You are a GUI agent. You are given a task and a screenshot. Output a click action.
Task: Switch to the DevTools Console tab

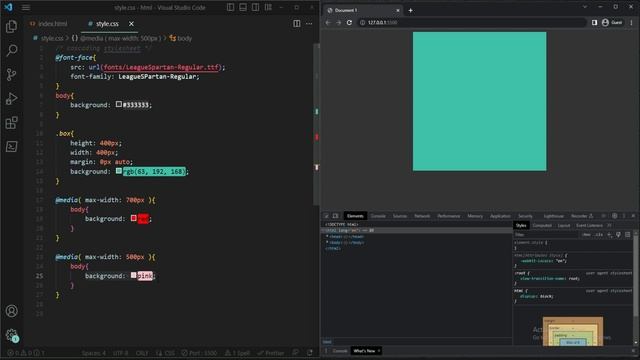[x=378, y=216]
